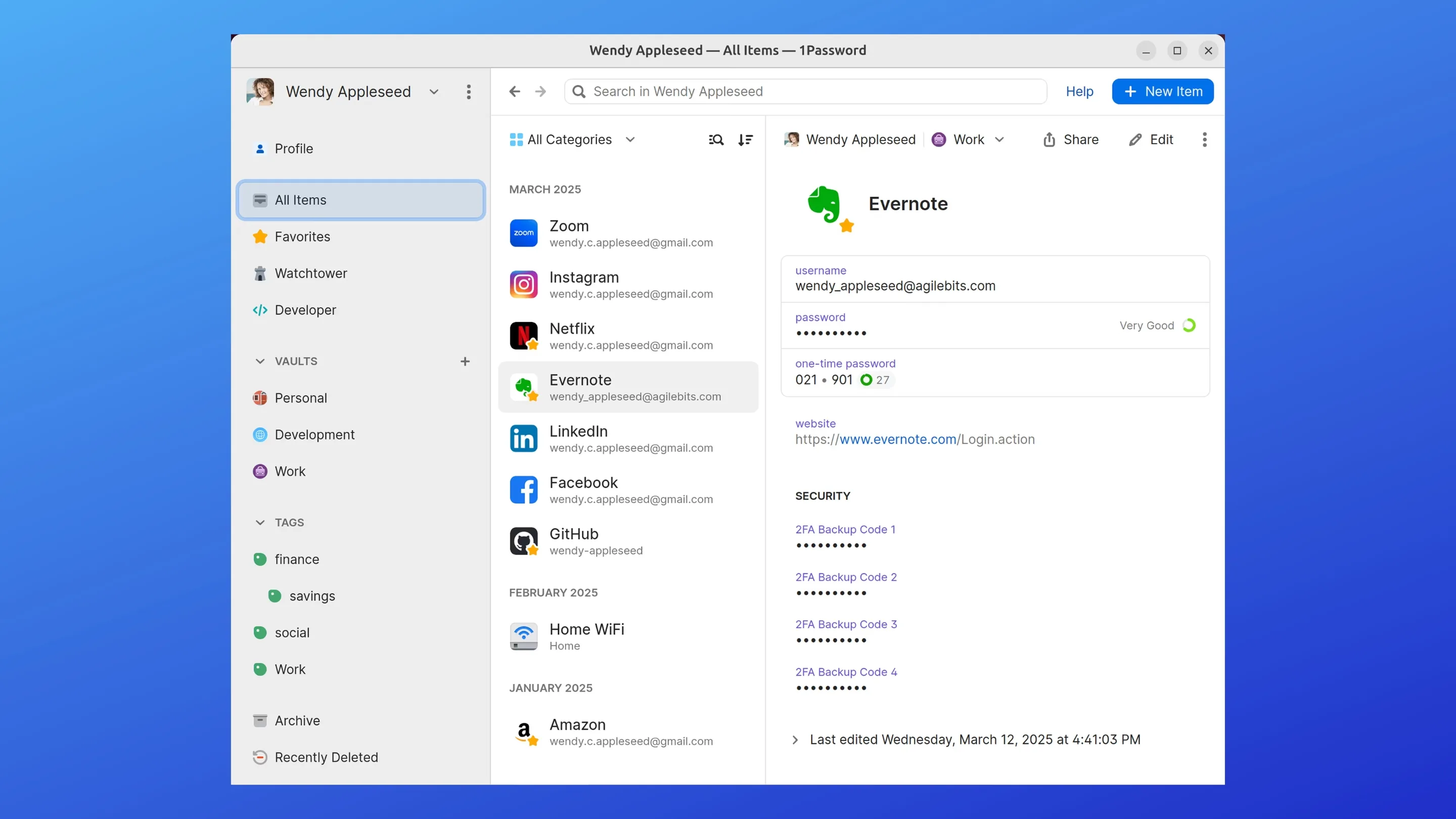Expand the Work vault selector on the item
Screen dimensions: 1456x819
[x=1000, y=140]
